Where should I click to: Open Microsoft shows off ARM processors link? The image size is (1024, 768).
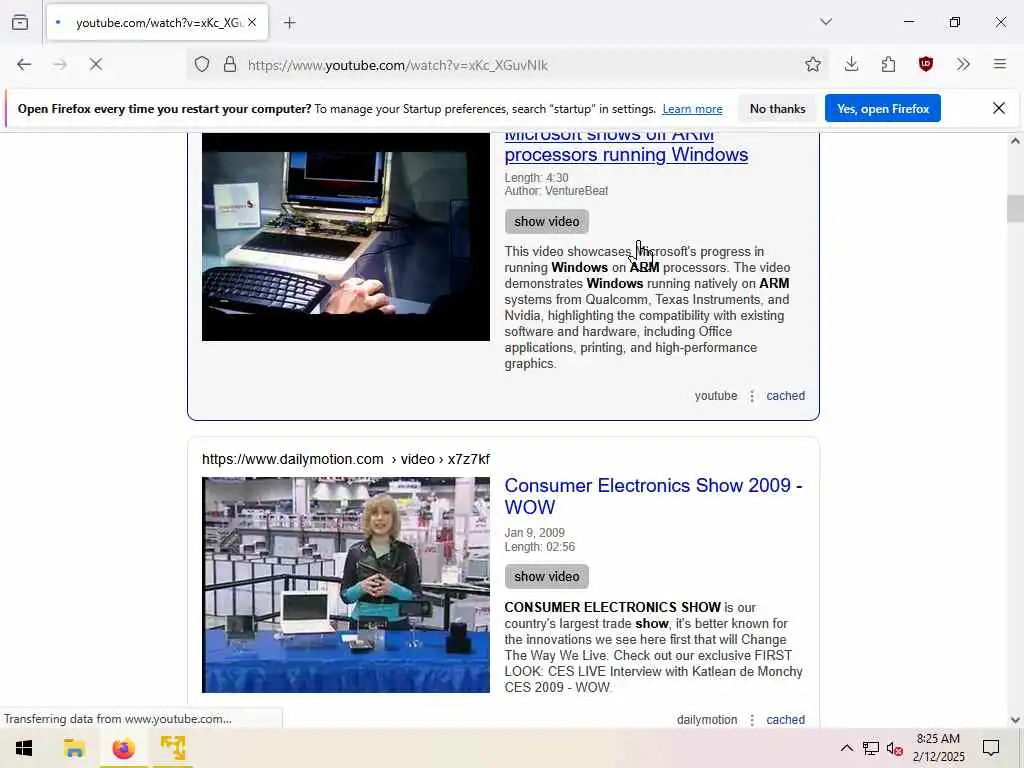(626, 148)
